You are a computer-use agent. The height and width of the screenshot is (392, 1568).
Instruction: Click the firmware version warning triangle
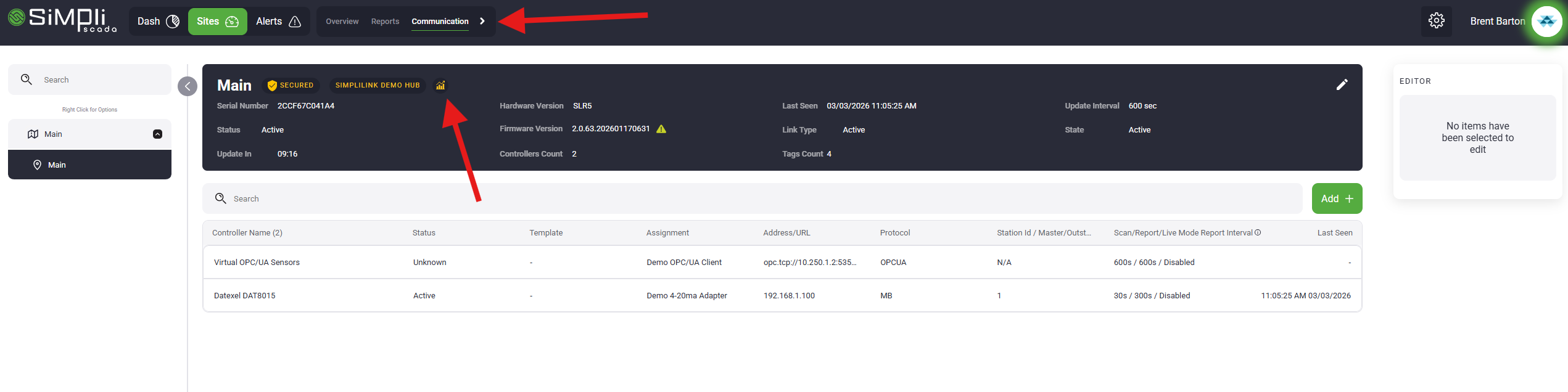(661, 129)
